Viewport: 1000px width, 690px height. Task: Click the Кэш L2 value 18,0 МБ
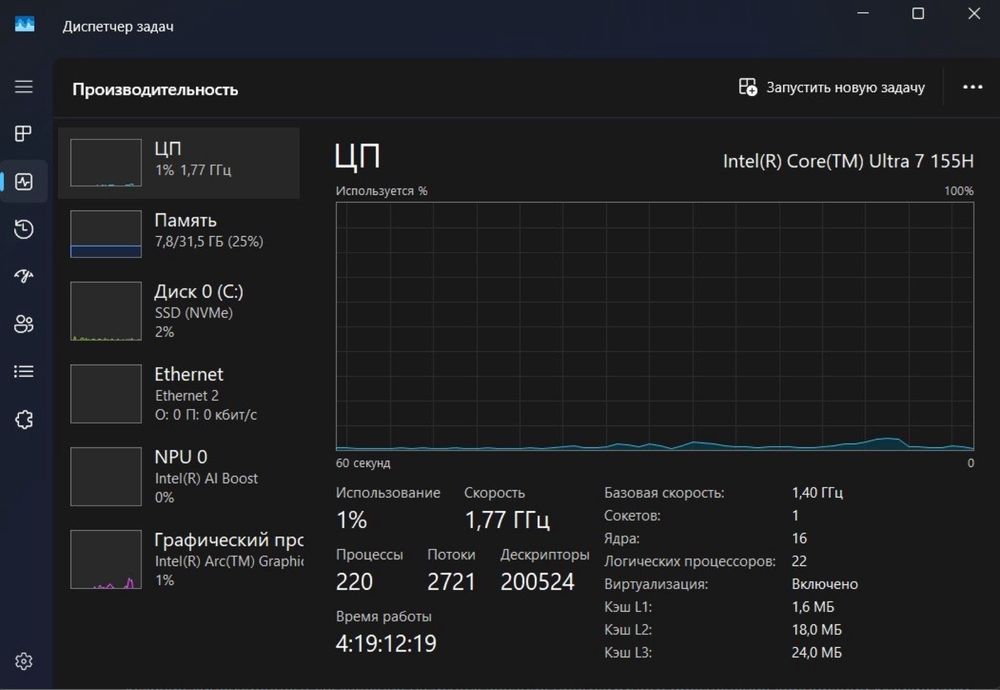816,629
